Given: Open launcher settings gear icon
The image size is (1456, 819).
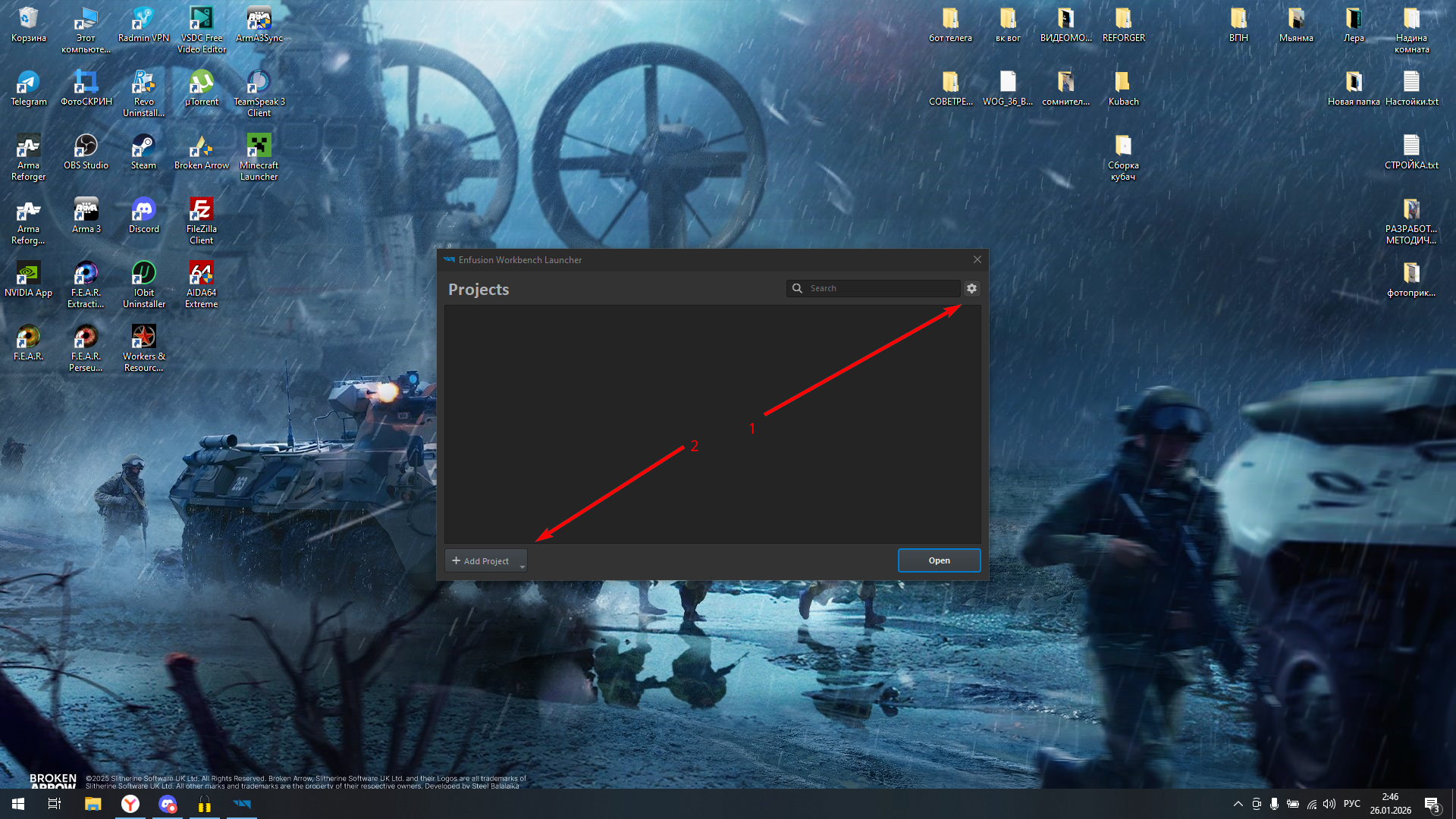Looking at the screenshot, I should click(971, 288).
